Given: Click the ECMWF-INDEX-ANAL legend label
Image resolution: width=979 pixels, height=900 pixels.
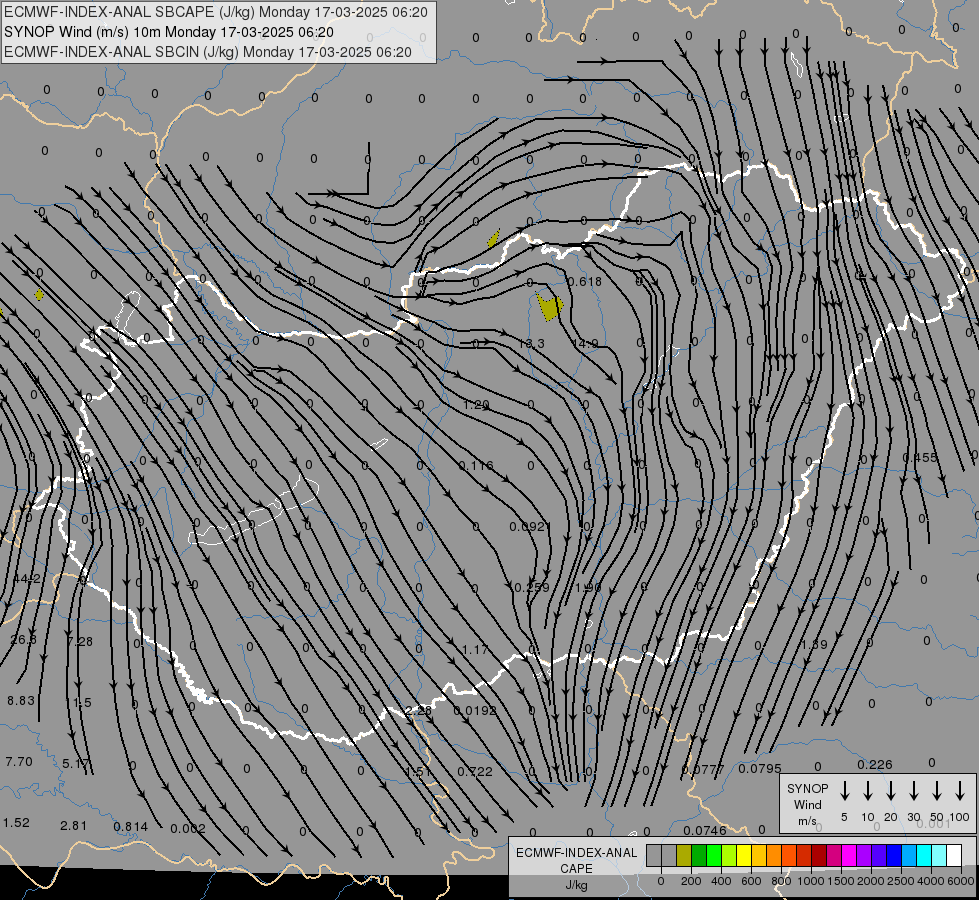Looking at the screenshot, I should 576,853.
